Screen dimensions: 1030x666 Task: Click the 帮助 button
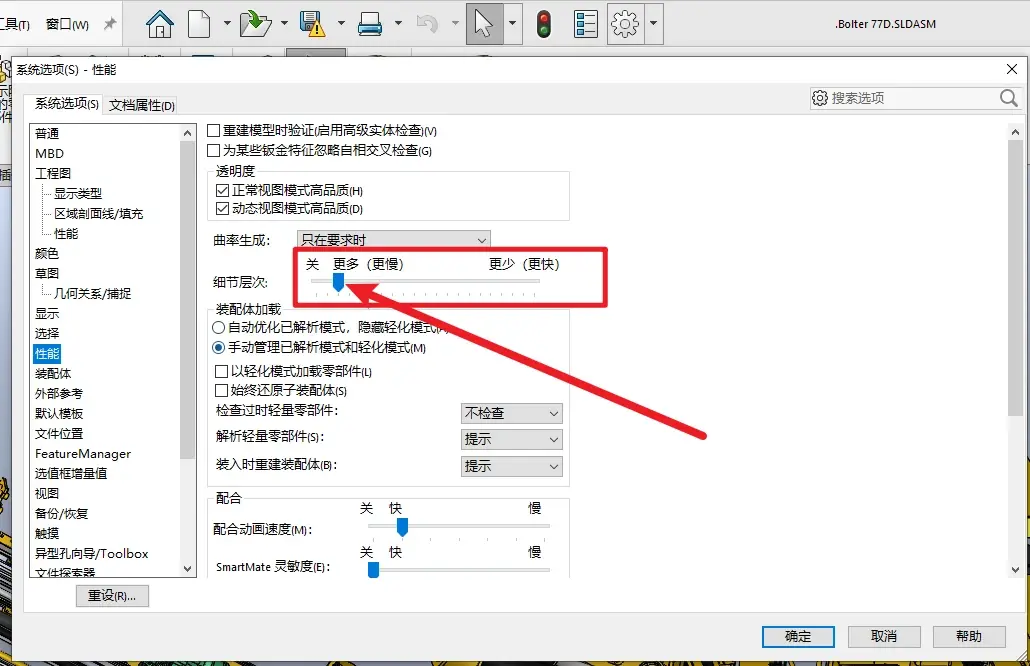point(969,636)
